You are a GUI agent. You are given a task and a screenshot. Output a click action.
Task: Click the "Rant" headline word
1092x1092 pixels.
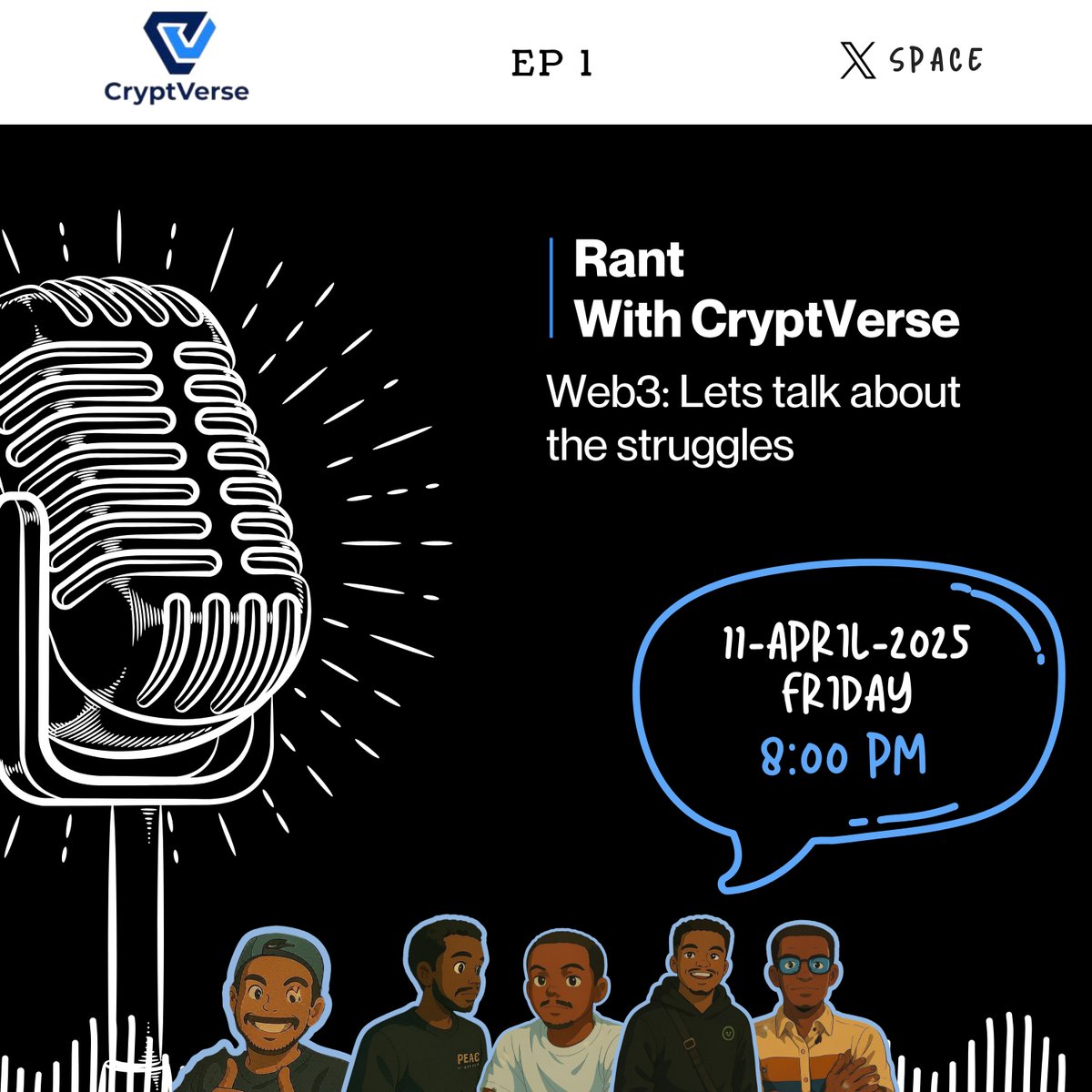point(629,260)
